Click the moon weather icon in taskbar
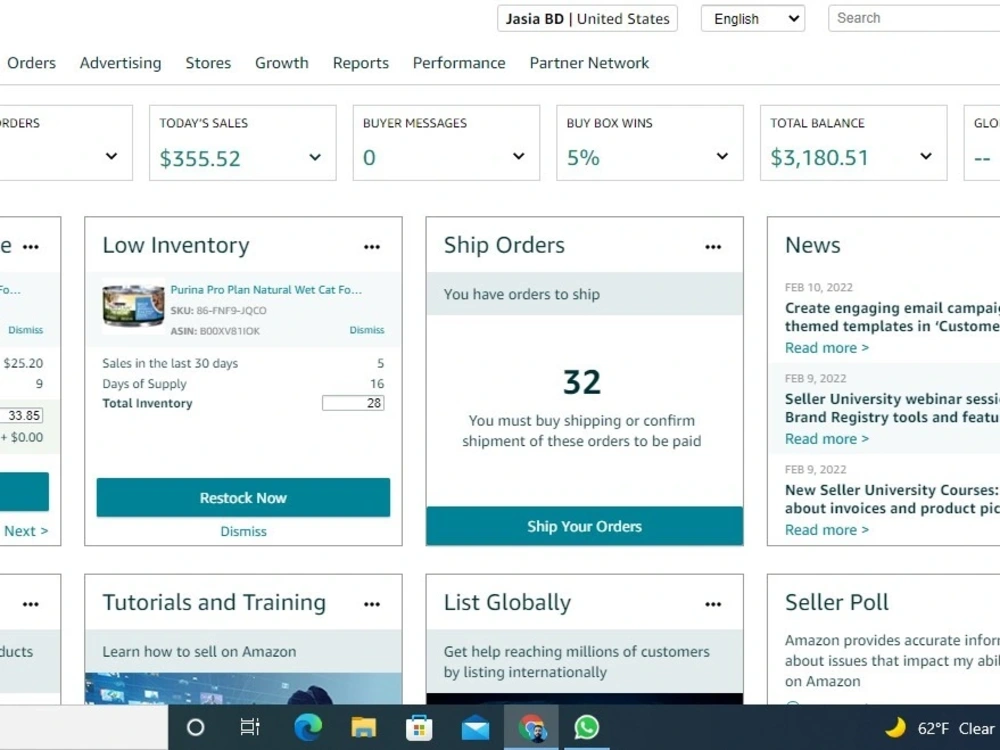The width and height of the screenshot is (1000, 750). pos(896,727)
